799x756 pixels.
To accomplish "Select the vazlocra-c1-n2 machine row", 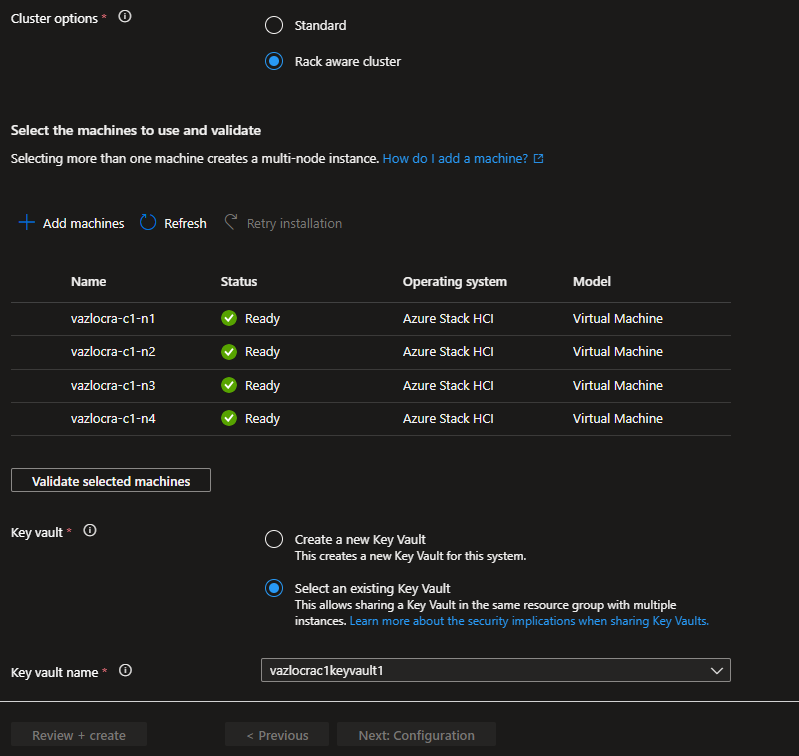I will coord(113,352).
